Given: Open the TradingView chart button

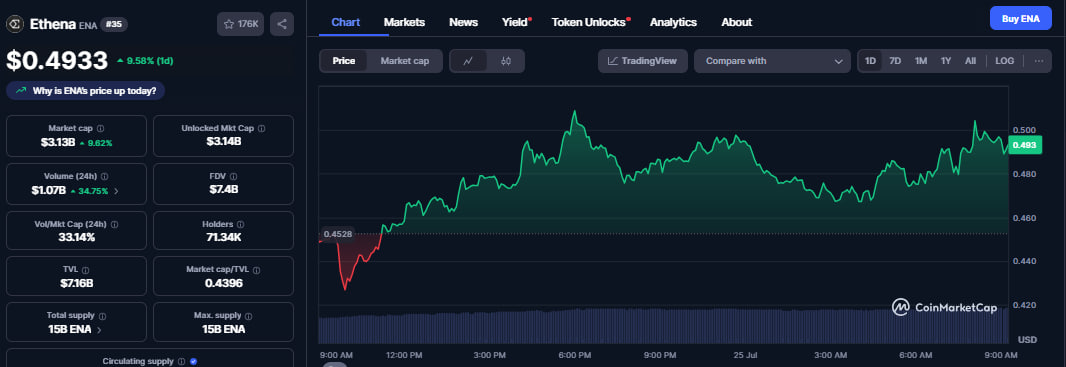Looking at the screenshot, I should 642,60.
